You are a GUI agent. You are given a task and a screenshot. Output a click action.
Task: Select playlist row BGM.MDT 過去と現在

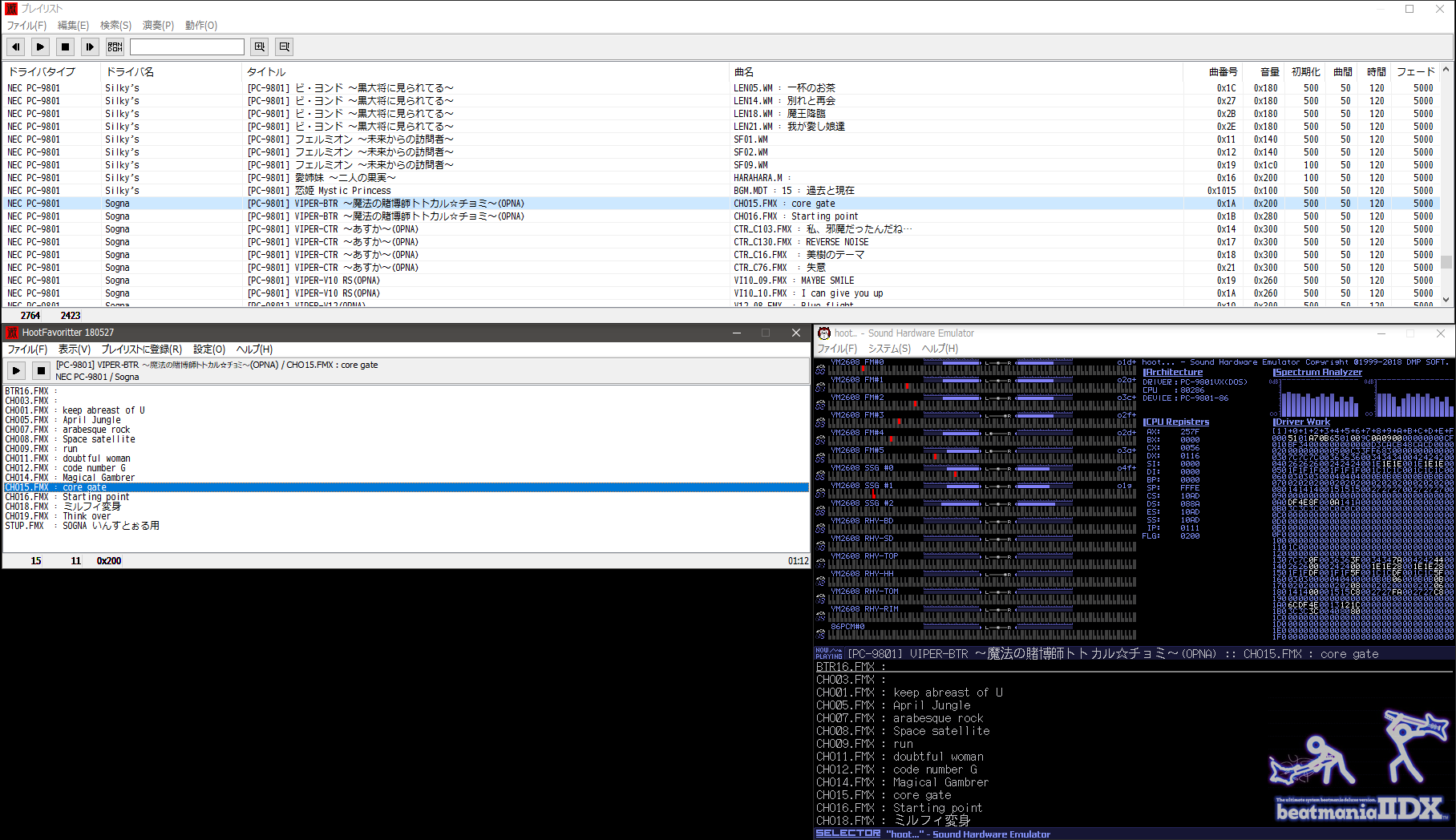(x=722, y=191)
